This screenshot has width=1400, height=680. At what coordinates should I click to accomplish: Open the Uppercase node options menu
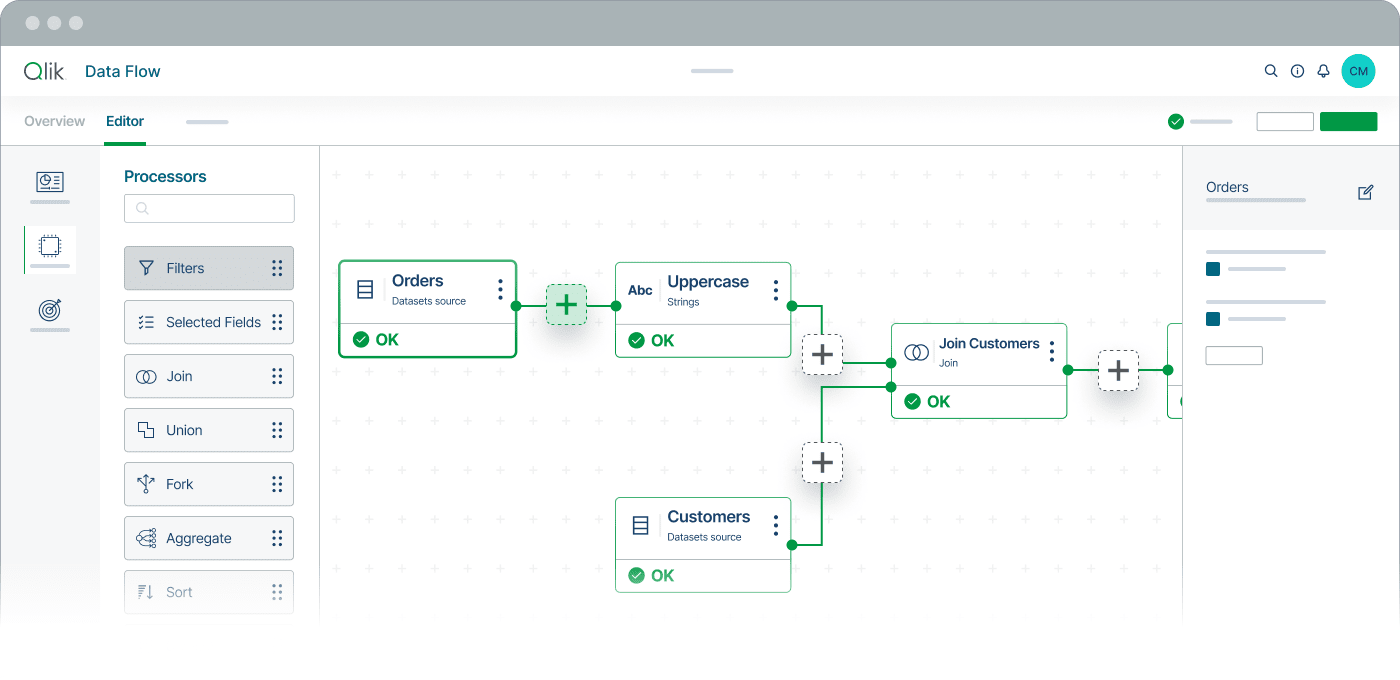[776, 291]
